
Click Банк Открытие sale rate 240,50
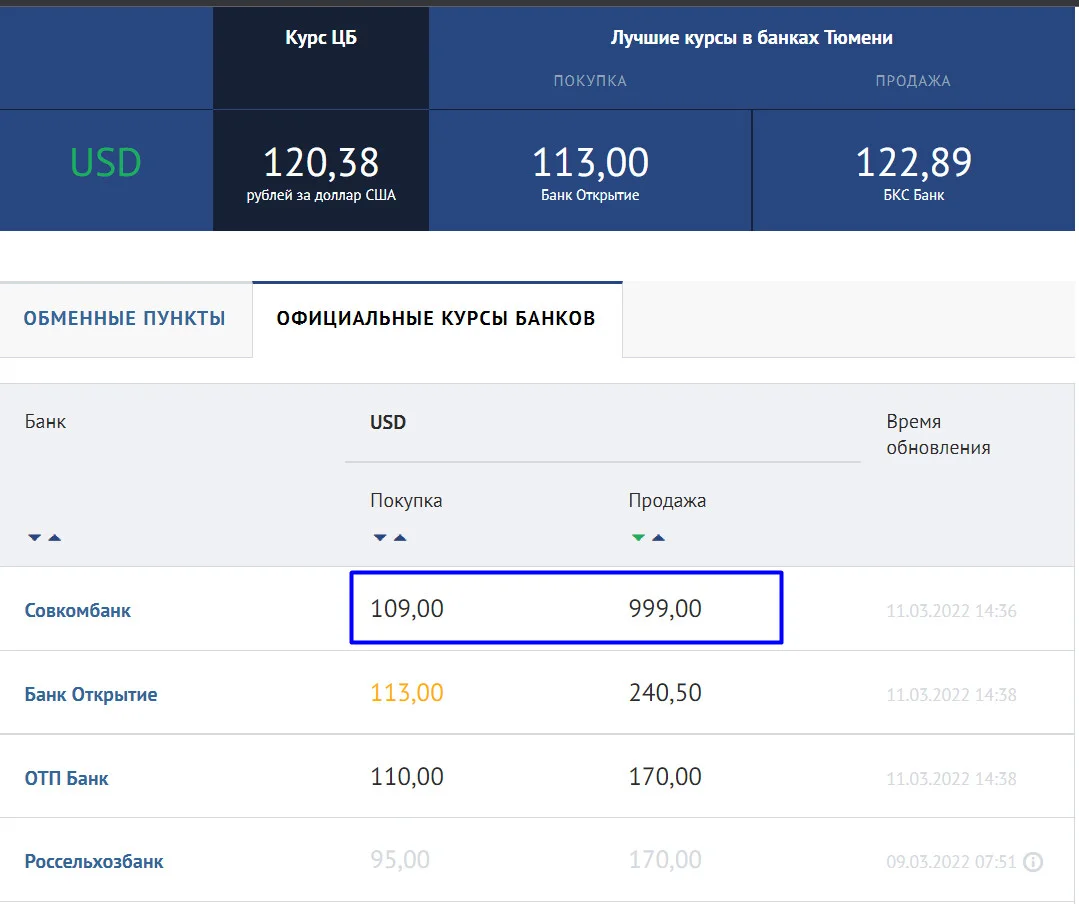click(665, 693)
